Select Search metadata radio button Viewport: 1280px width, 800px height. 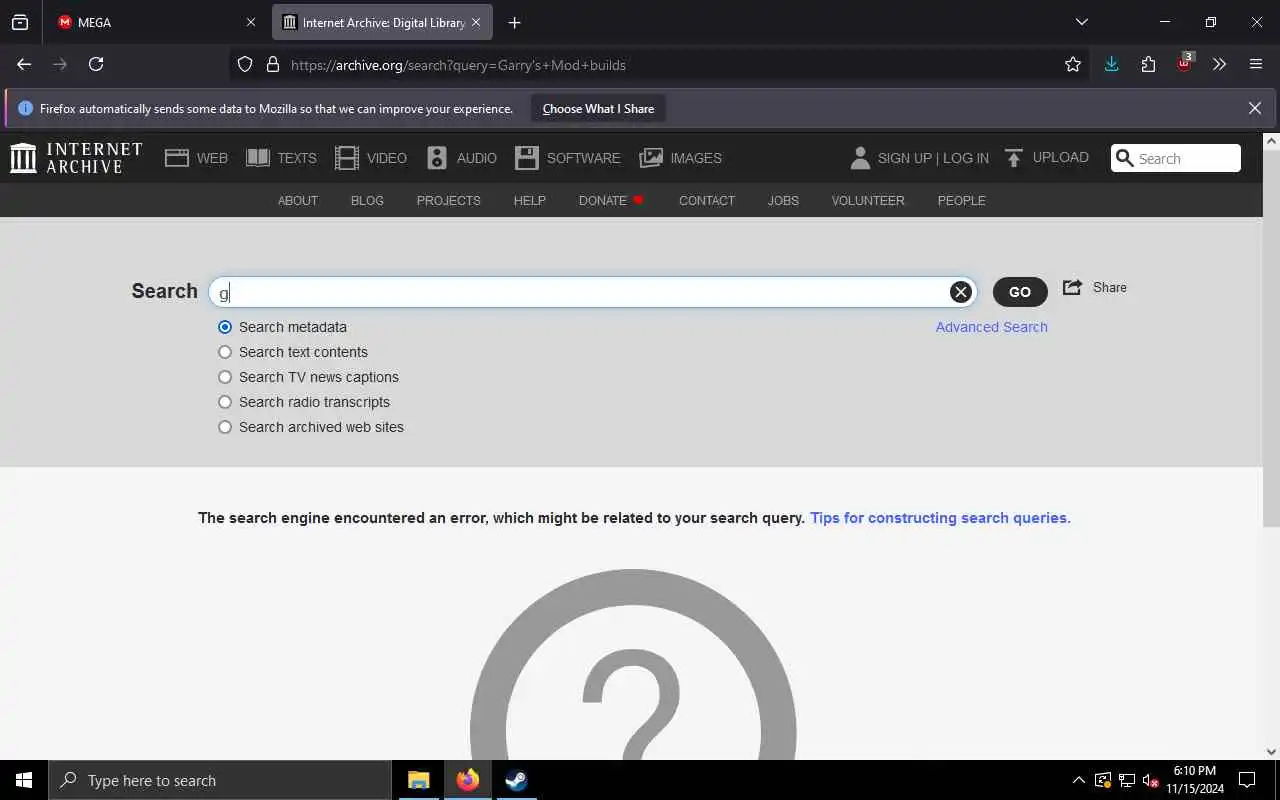pyautogui.click(x=225, y=327)
